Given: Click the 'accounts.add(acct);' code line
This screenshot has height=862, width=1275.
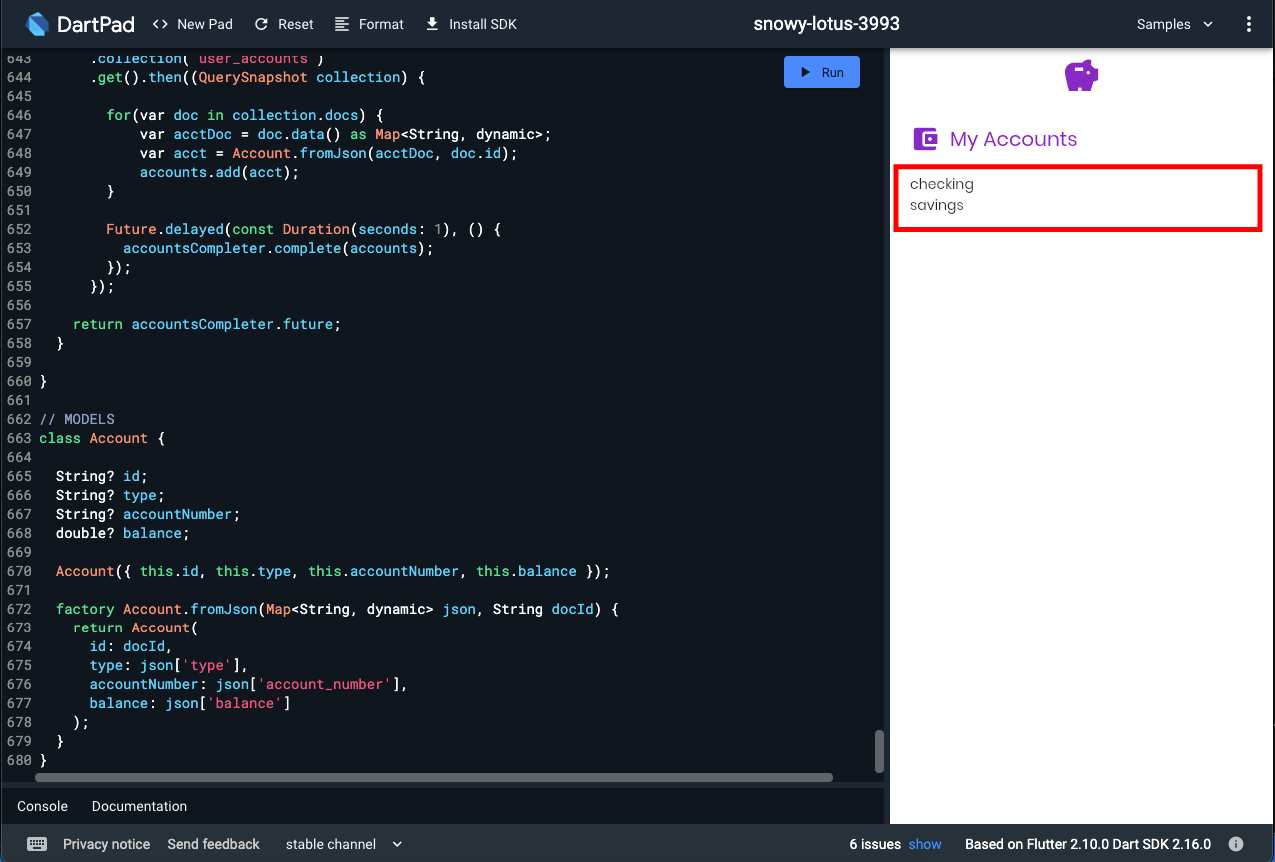Looking at the screenshot, I should [219, 172].
